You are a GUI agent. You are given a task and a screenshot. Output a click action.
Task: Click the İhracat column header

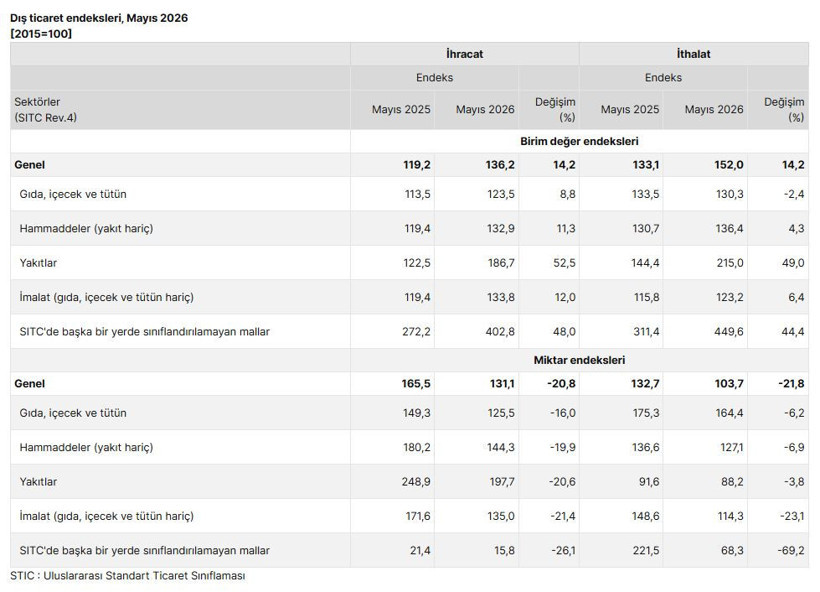(464, 54)
